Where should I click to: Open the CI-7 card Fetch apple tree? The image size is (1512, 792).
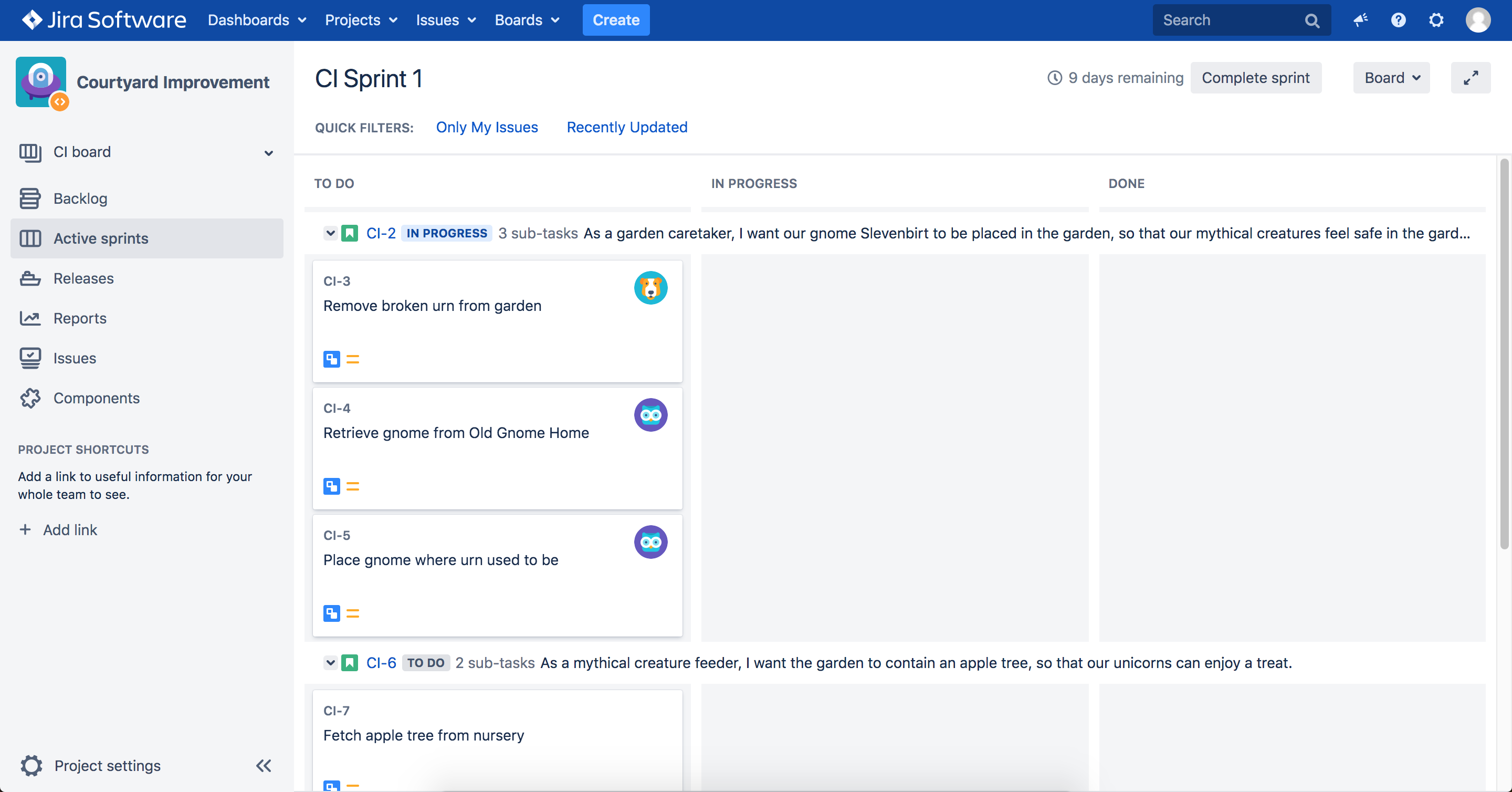[x=497, y=741]
